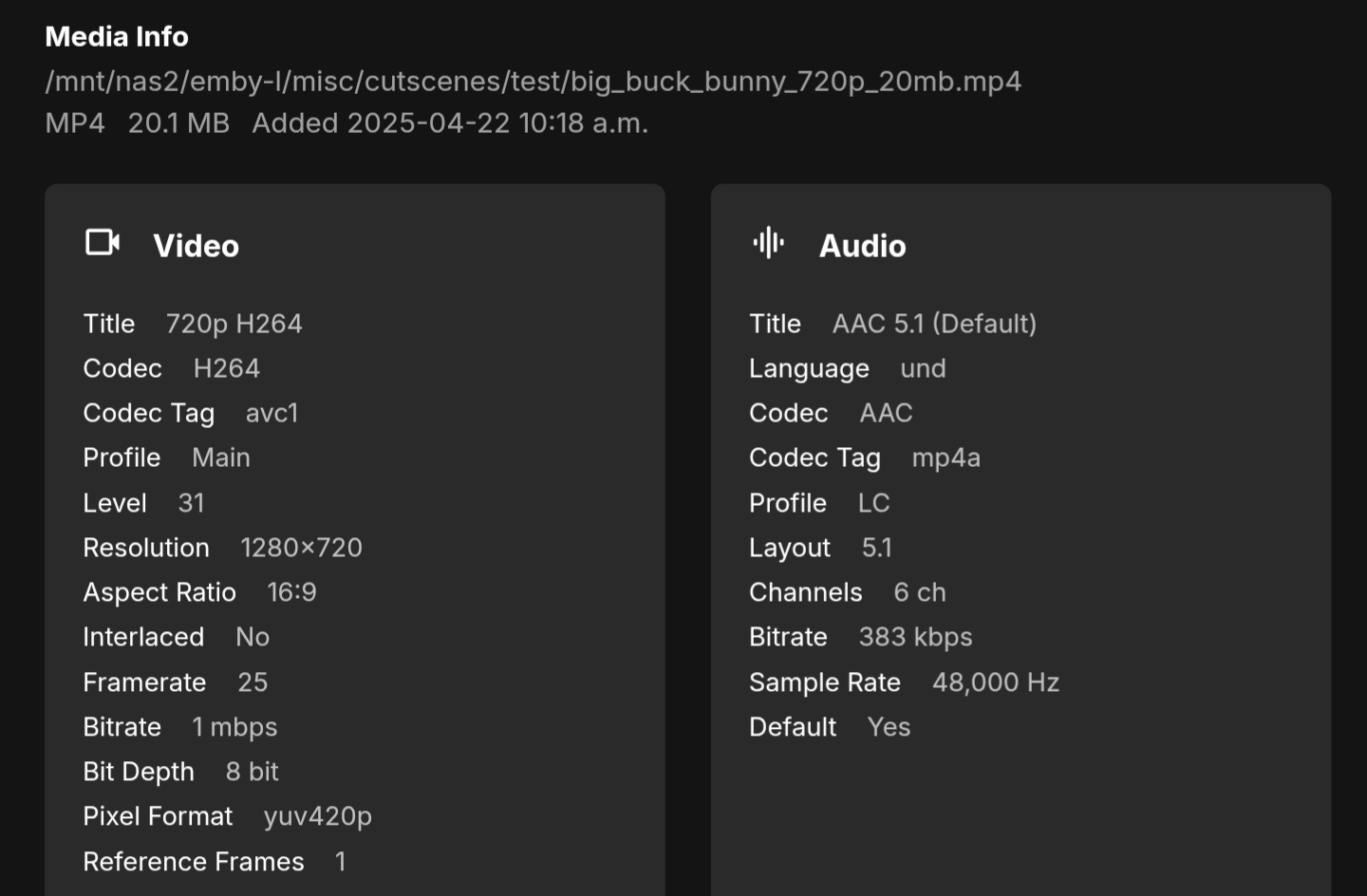
Task: Click the Added 2025-04-22 date text
Action: (450, 123)
